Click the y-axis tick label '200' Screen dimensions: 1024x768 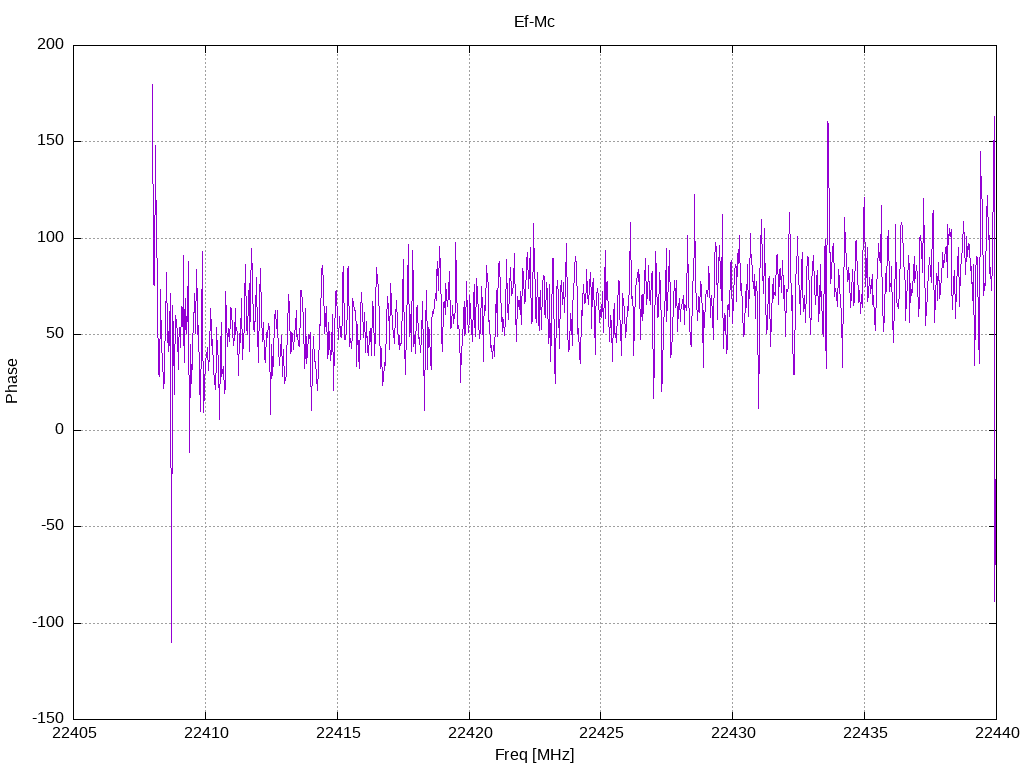pos(51,44)
